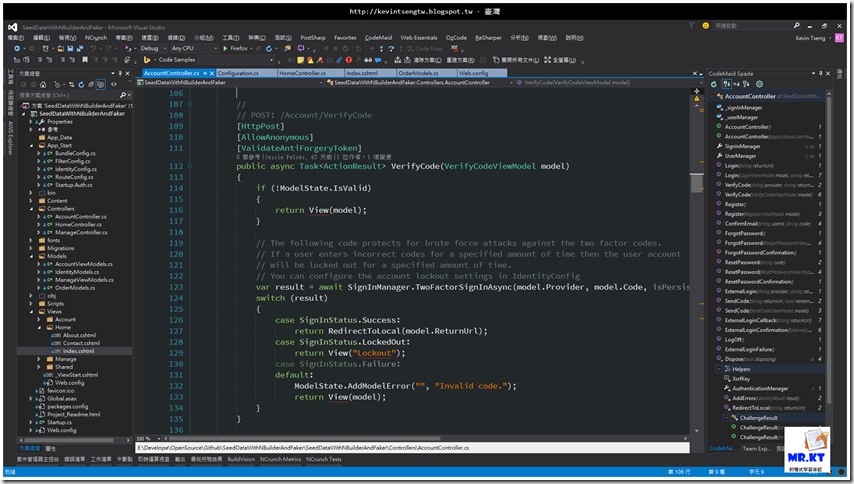The image size is (854, 484).
Task: Click the 快速啟動 Quick Launch input field
Action: (752, 26)
